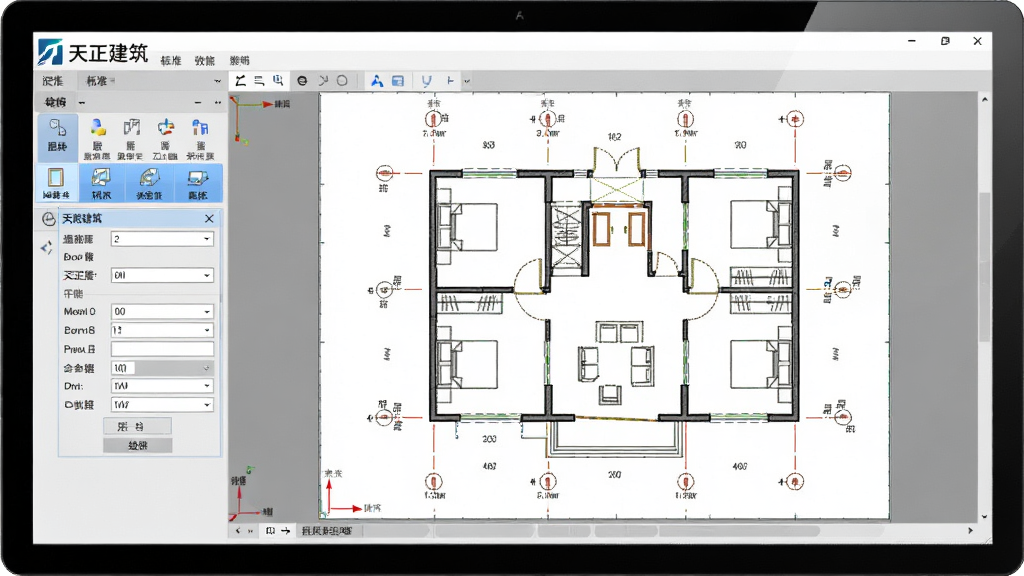Select the zigzag polyline icon starting the toolbar

(x=240, y=80)
